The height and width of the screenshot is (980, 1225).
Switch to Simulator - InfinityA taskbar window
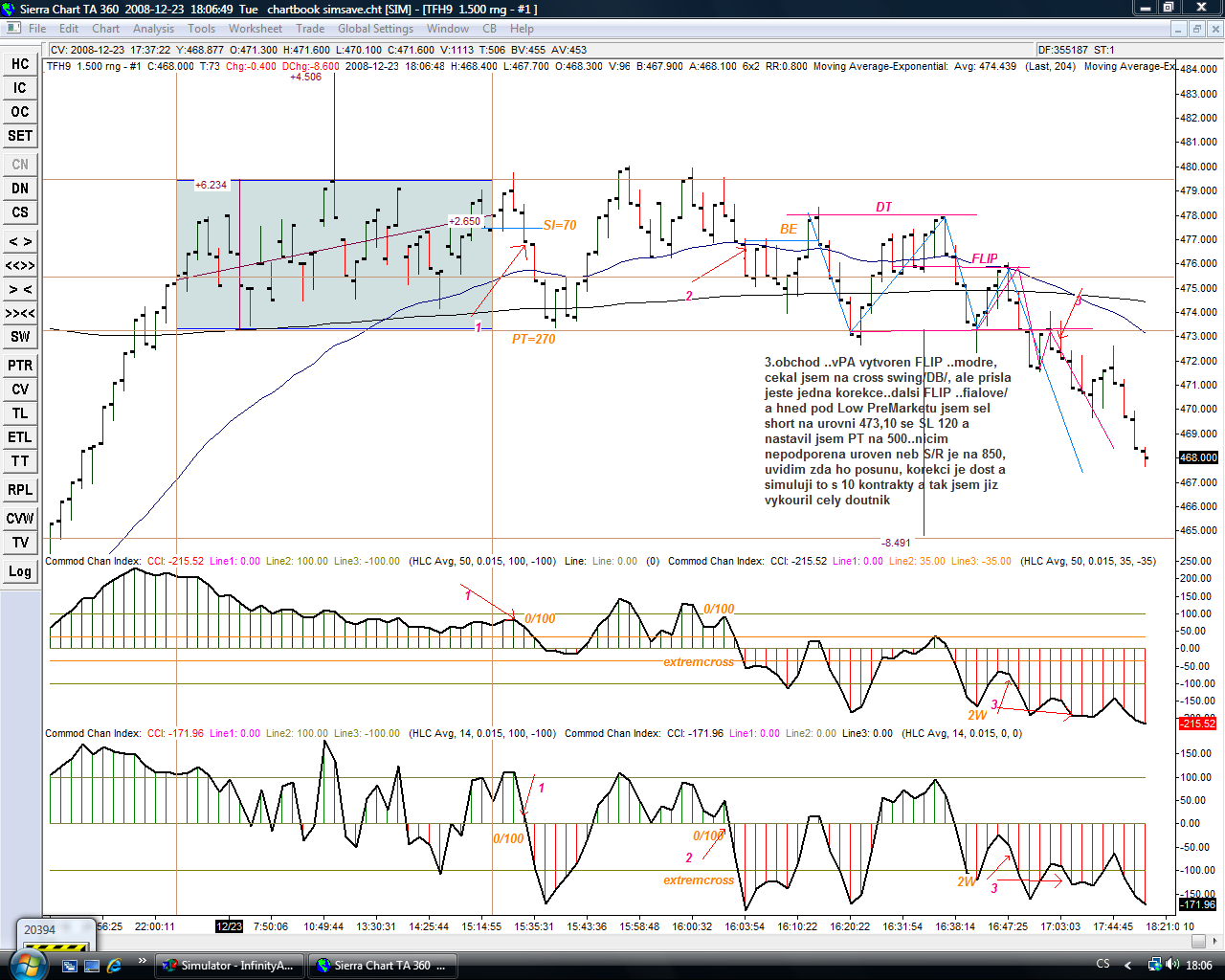230,966
